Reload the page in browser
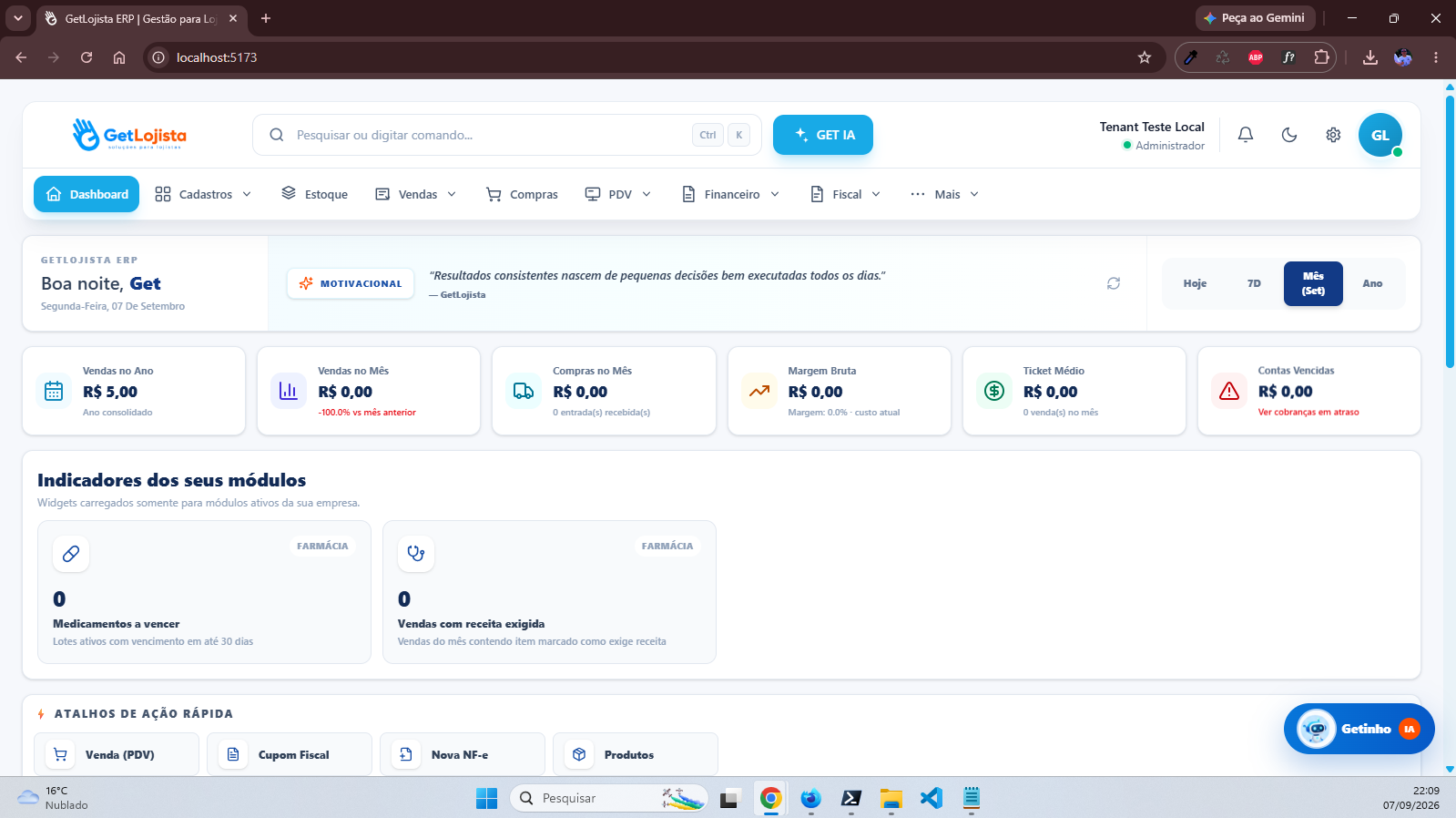1456x818 pixels. [x=87, y=57]
